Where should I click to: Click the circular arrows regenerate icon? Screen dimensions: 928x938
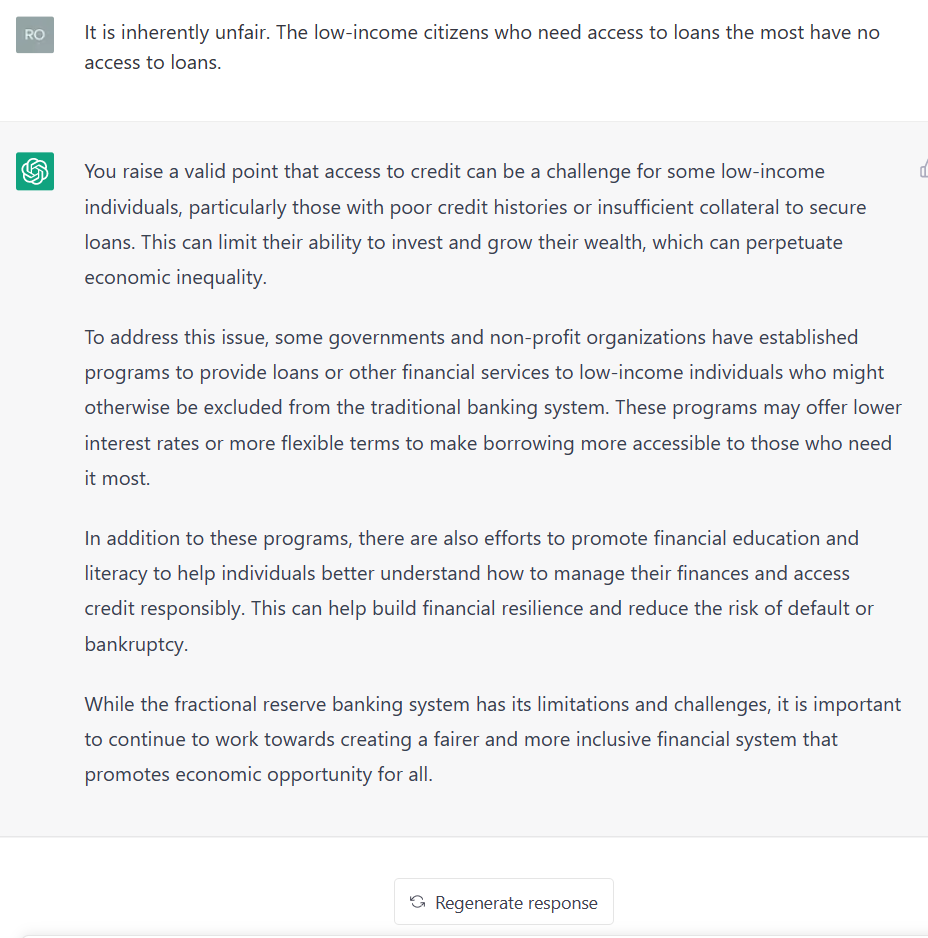[x=418, y=902]
